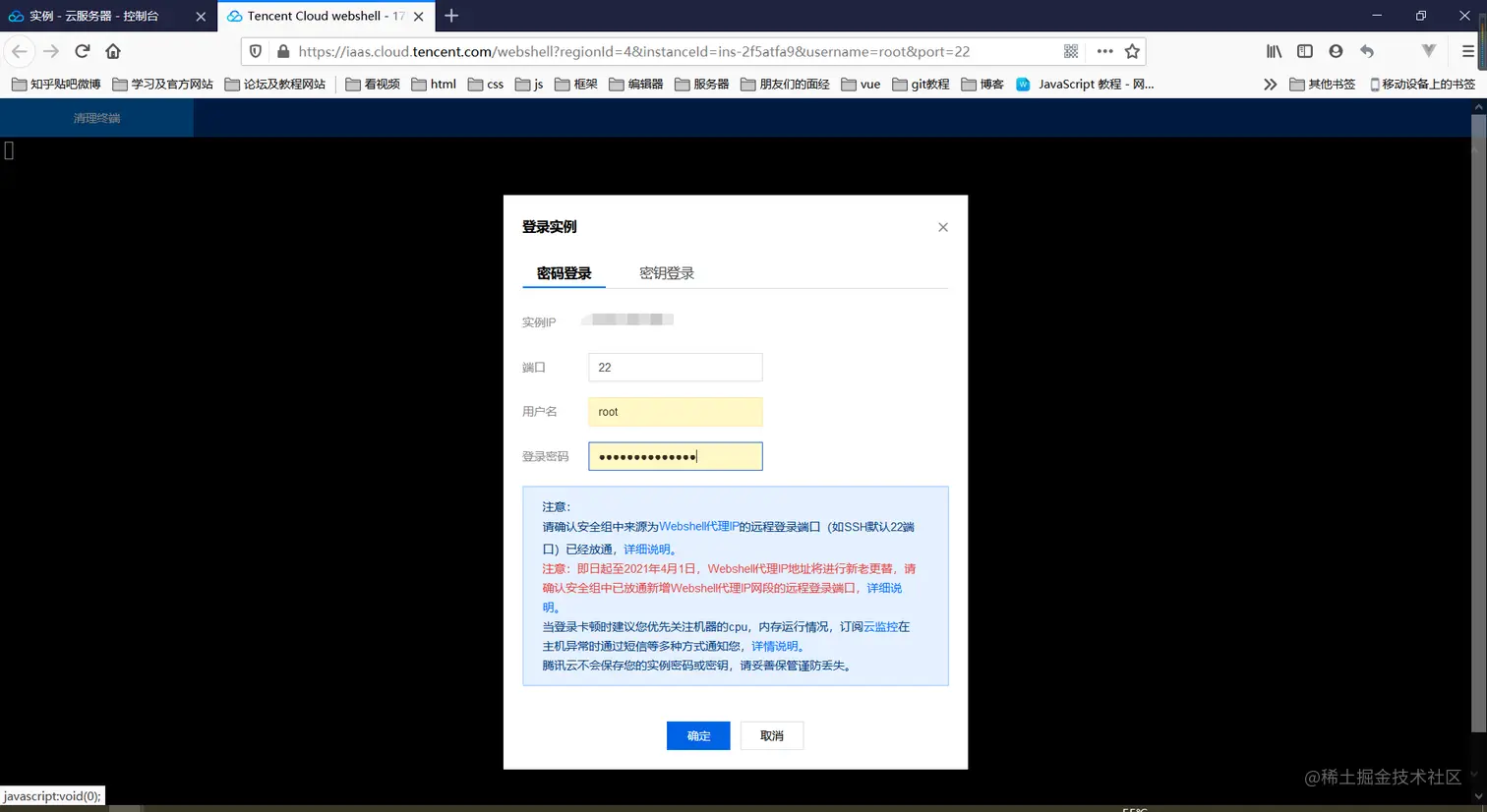The image size is (1487, 812).
Task: Open the 编辑器 bookmark folder
Action: [x=636, y=85]
